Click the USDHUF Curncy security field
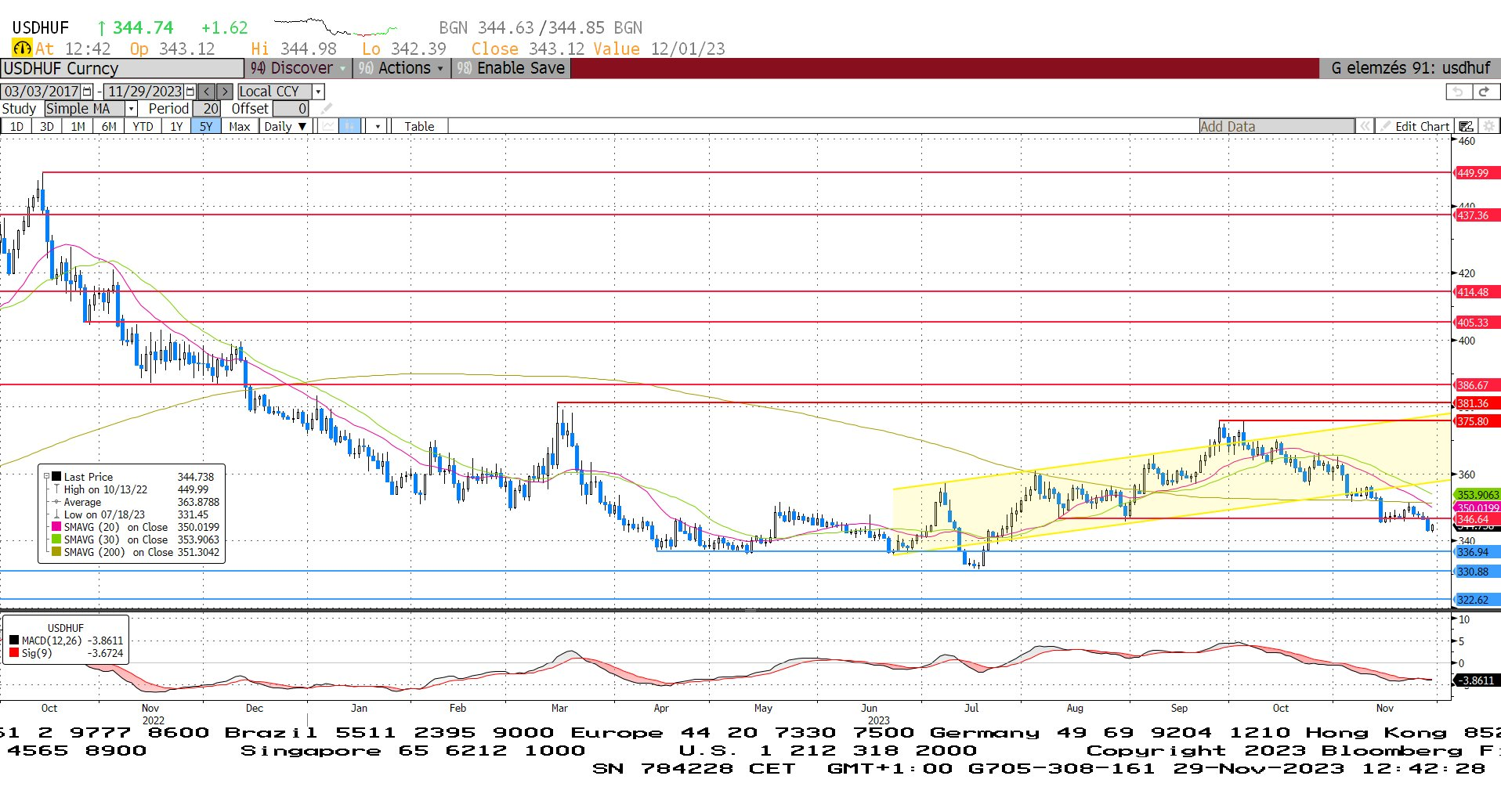The height and width of the screenshot is (812, 1501). click(x=122, y=68)
